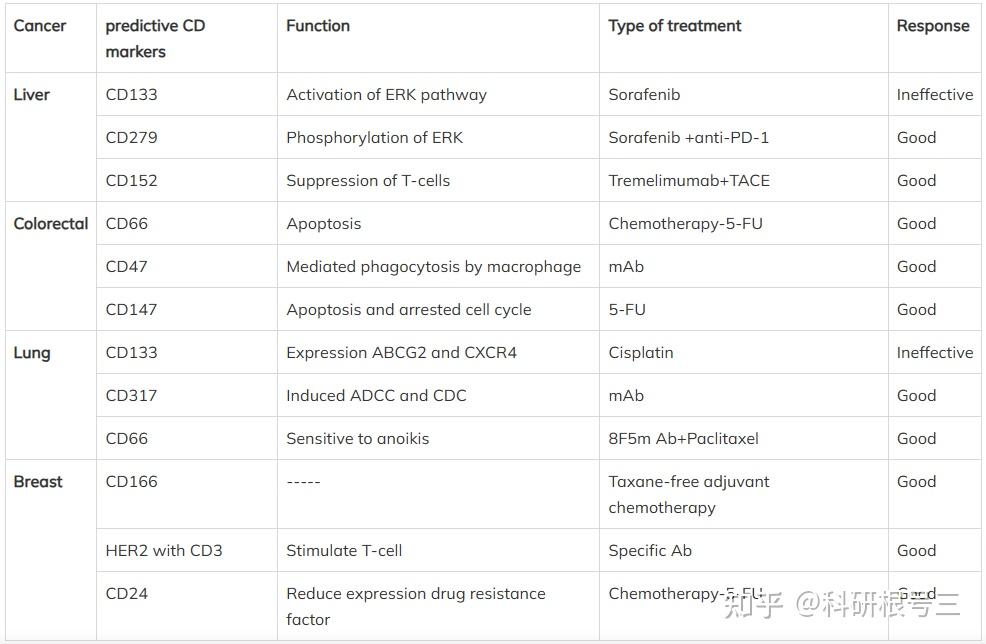Click the "Colorectal" cancer cell
Viewport: 986px width, 644px height.
51,224
